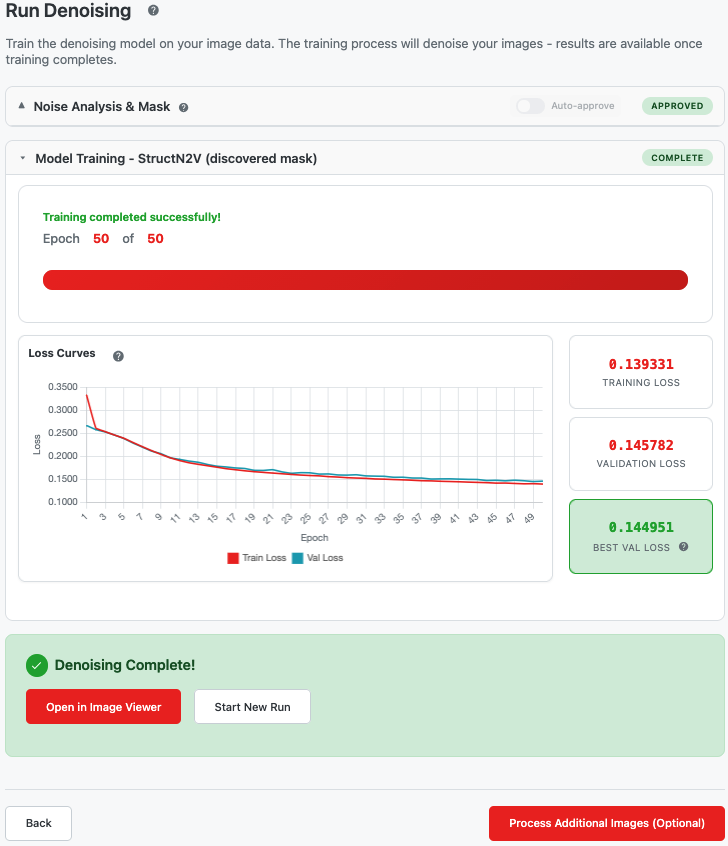Viewport: 728px width, 846px height.
Task: Toggle Val Loss legend swatch
Action: pyautogui.click(x=297, y=558)
